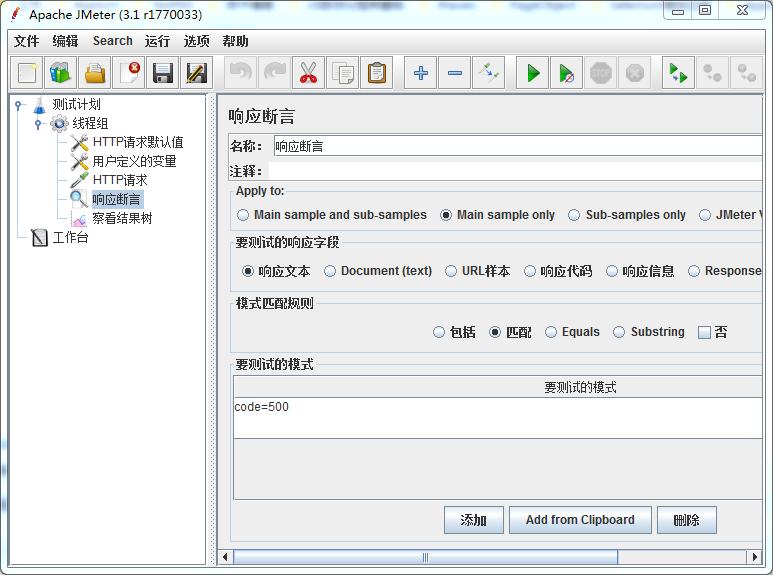Select Sub-samples only radio
The width and height of the screenshot is (773, 575).
[x=627, y=215]
